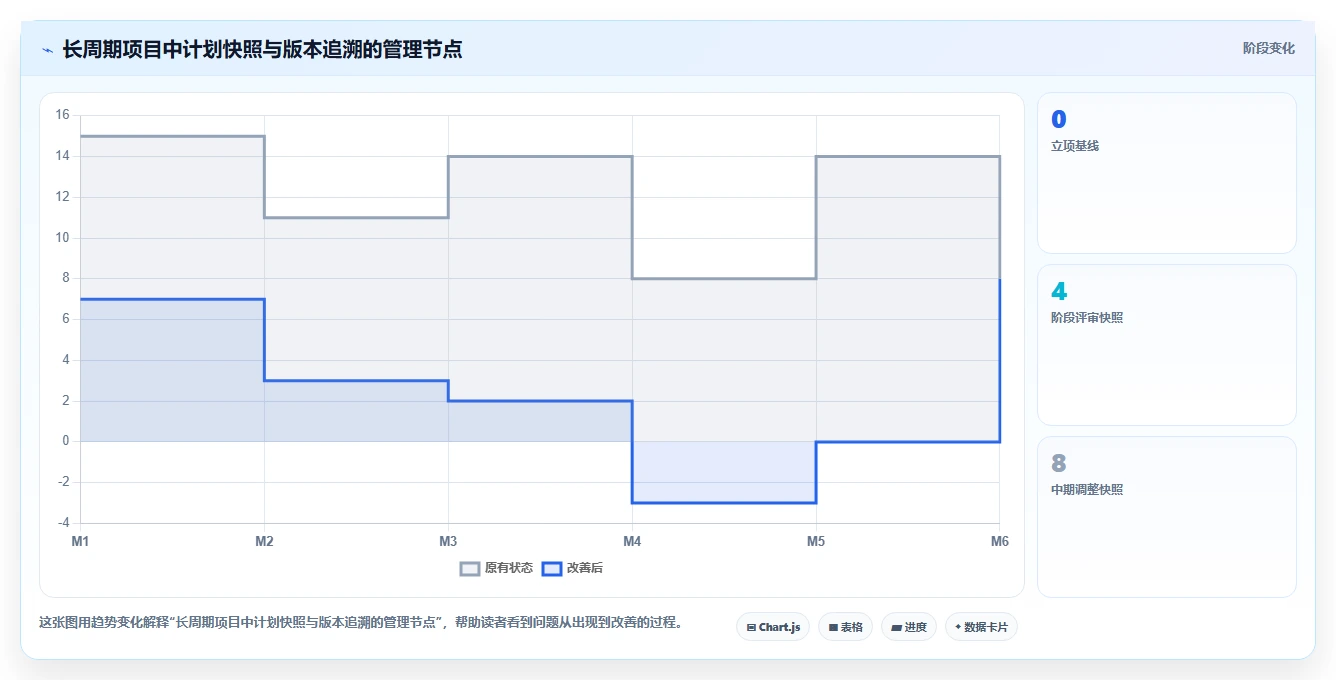Image resolution: width=1336 pixels, height=680 pixels.
Task: Click the -4 y-axis tick label
Action: click(63, 523)
